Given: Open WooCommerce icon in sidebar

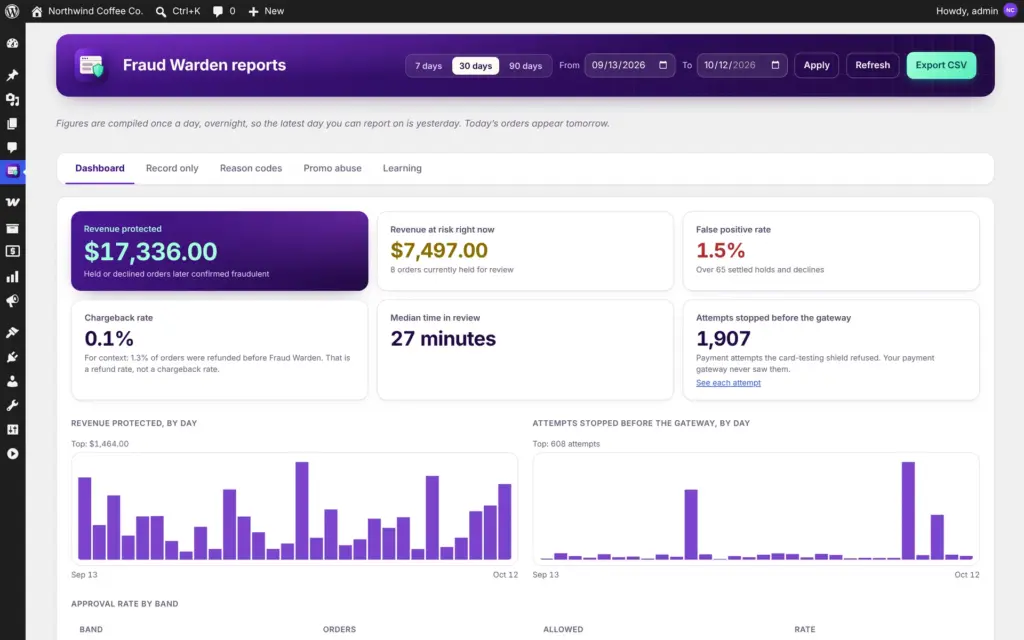Looking at the screenshot, I should tap(12, 202).
